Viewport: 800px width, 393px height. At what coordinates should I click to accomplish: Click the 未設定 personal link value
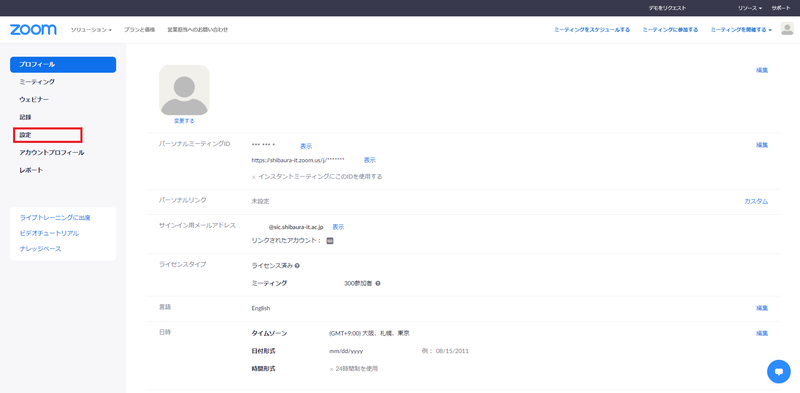tap(260, 202)
